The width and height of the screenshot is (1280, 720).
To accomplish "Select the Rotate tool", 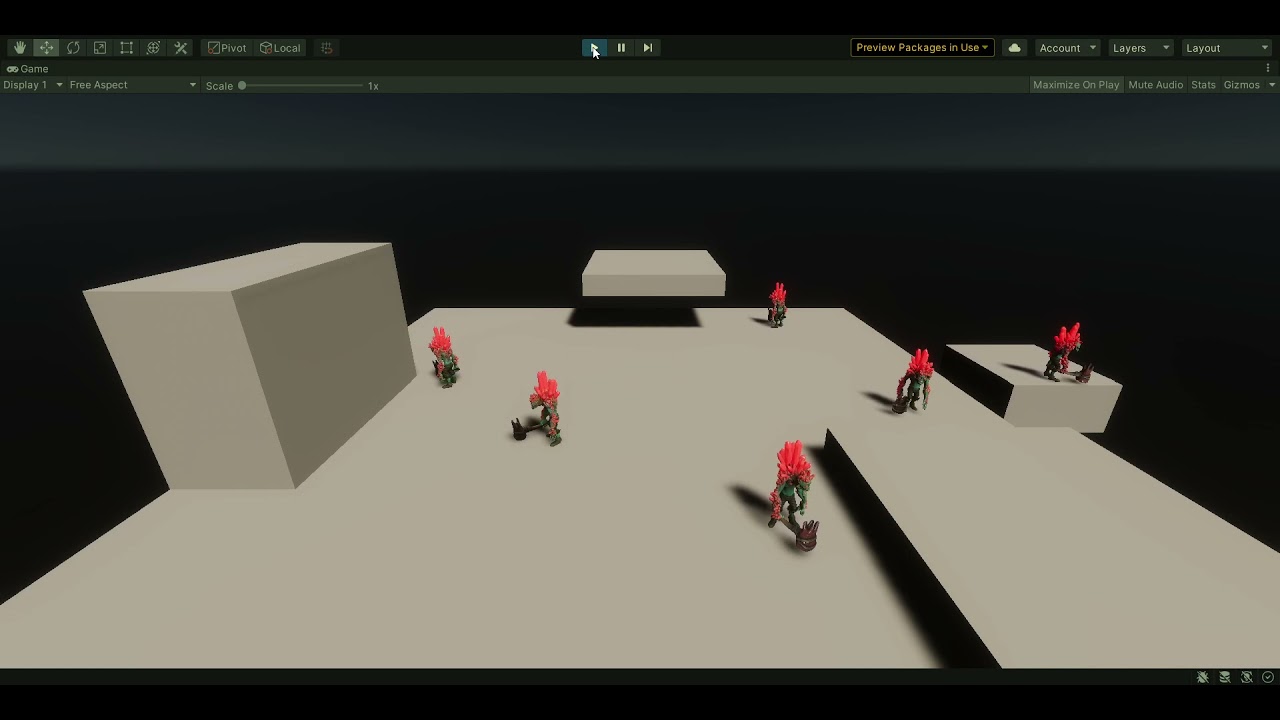I will click(x=73, y=48).
